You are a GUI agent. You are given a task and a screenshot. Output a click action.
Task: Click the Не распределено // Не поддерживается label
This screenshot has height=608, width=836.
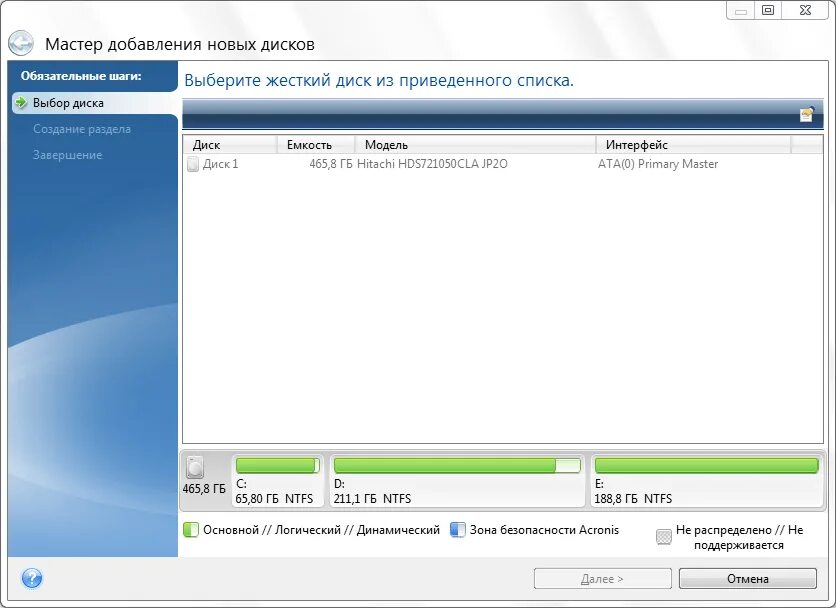click(739, 537)
